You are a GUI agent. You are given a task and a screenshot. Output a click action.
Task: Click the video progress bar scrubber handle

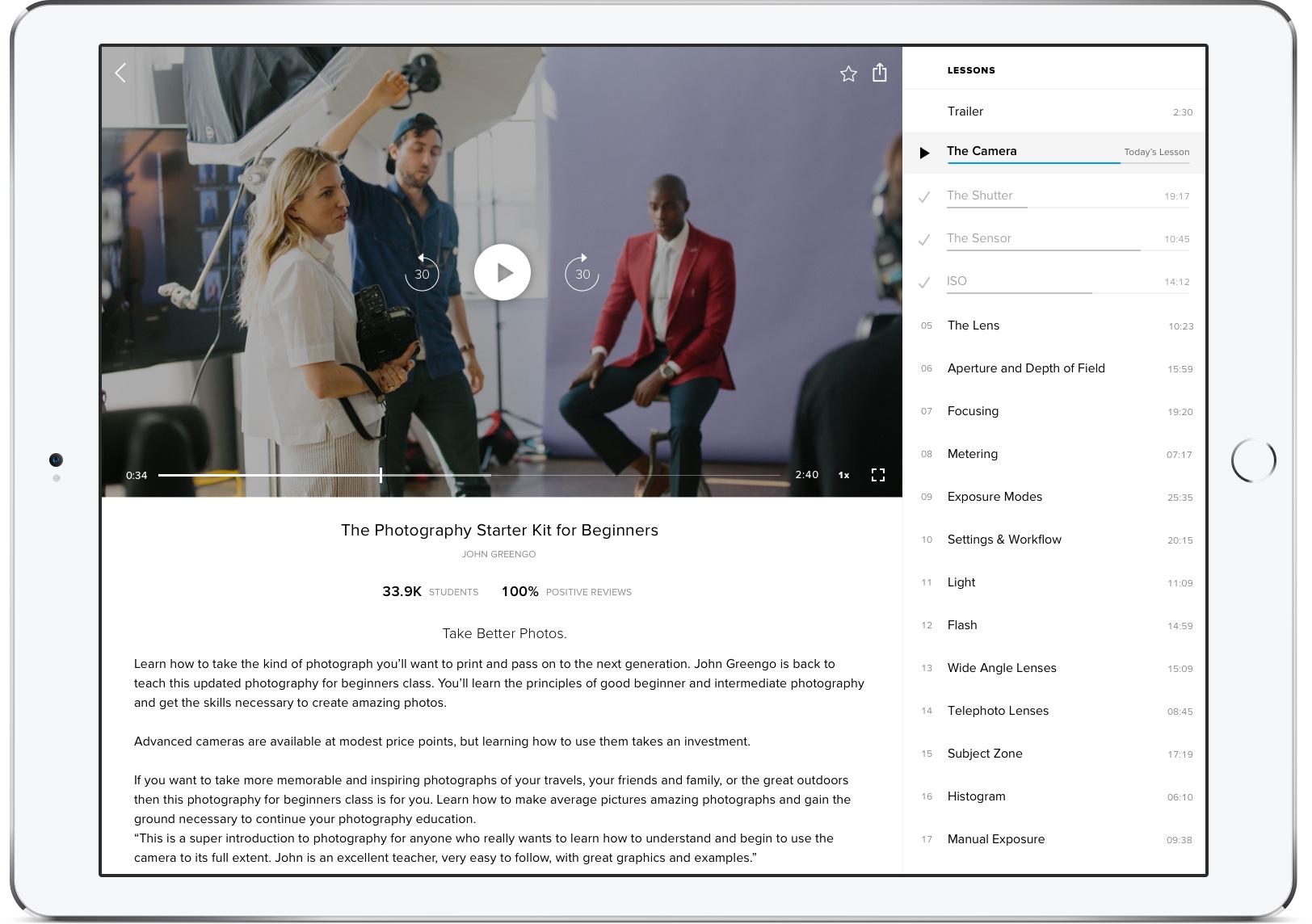(381, 475)
